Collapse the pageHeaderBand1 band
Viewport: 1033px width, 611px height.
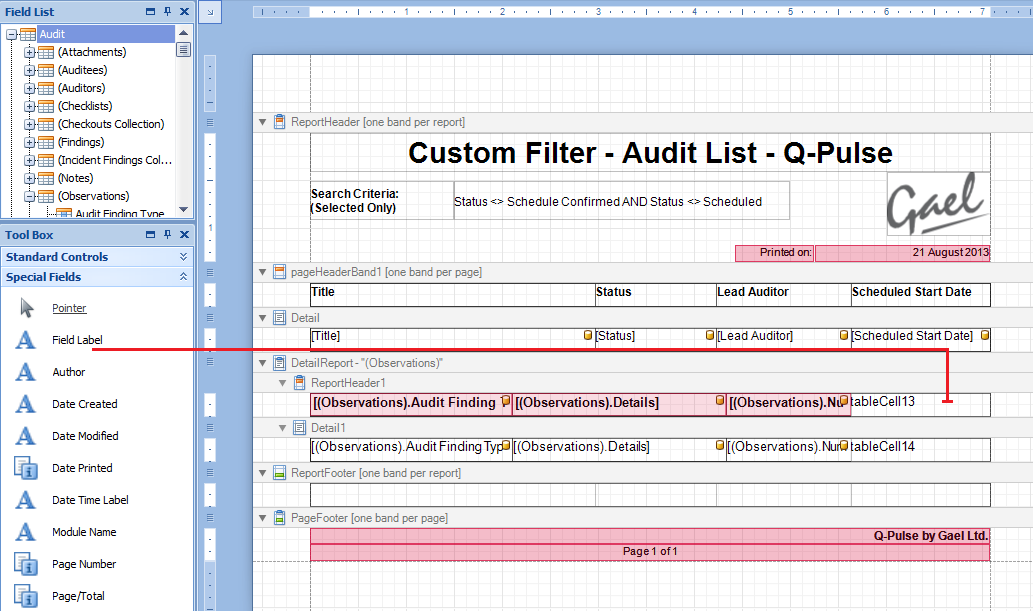[x=262, y=272]
